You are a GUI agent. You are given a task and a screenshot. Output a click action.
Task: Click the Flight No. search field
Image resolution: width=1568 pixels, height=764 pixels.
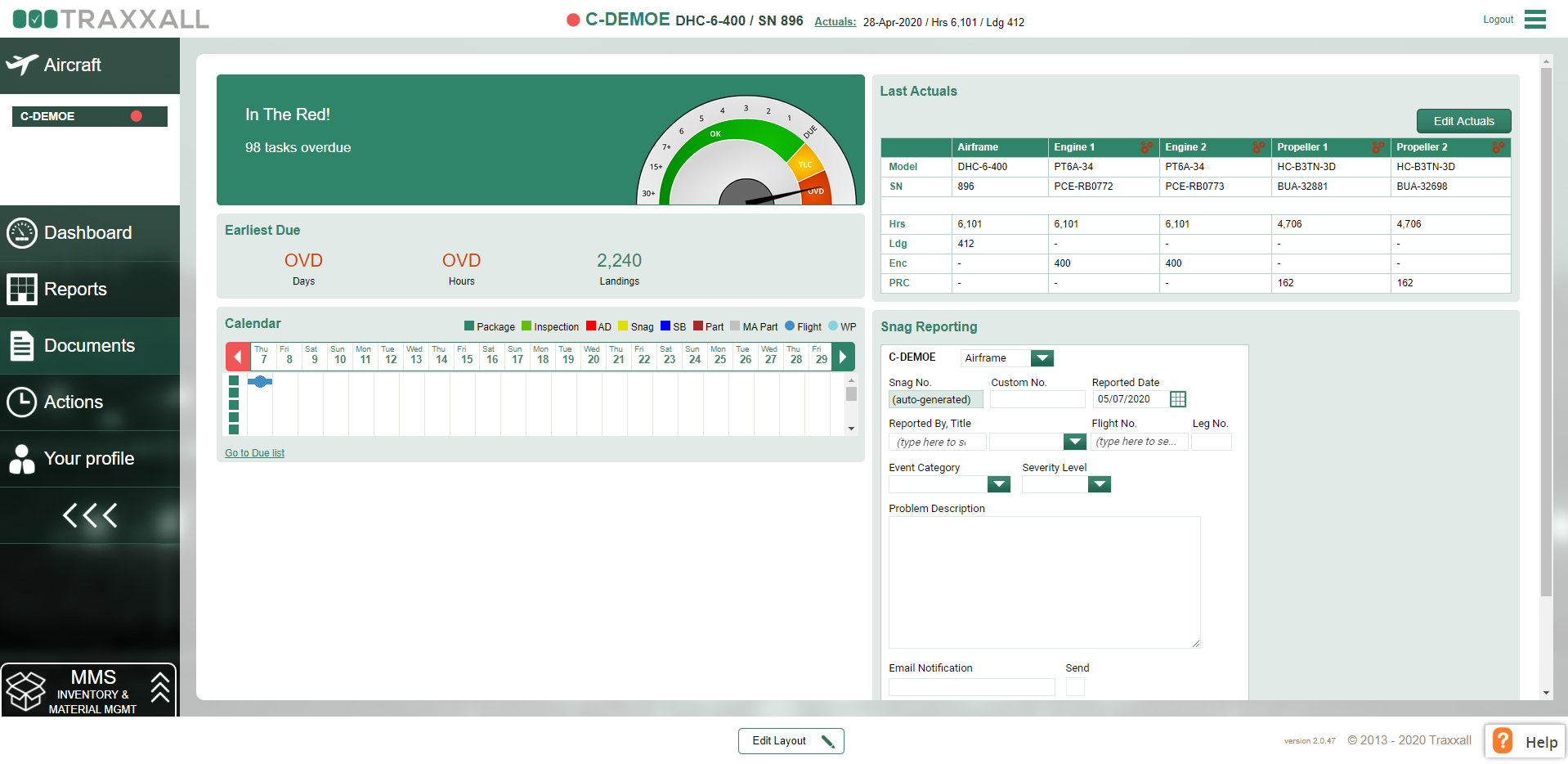(x=1139, y=442)
